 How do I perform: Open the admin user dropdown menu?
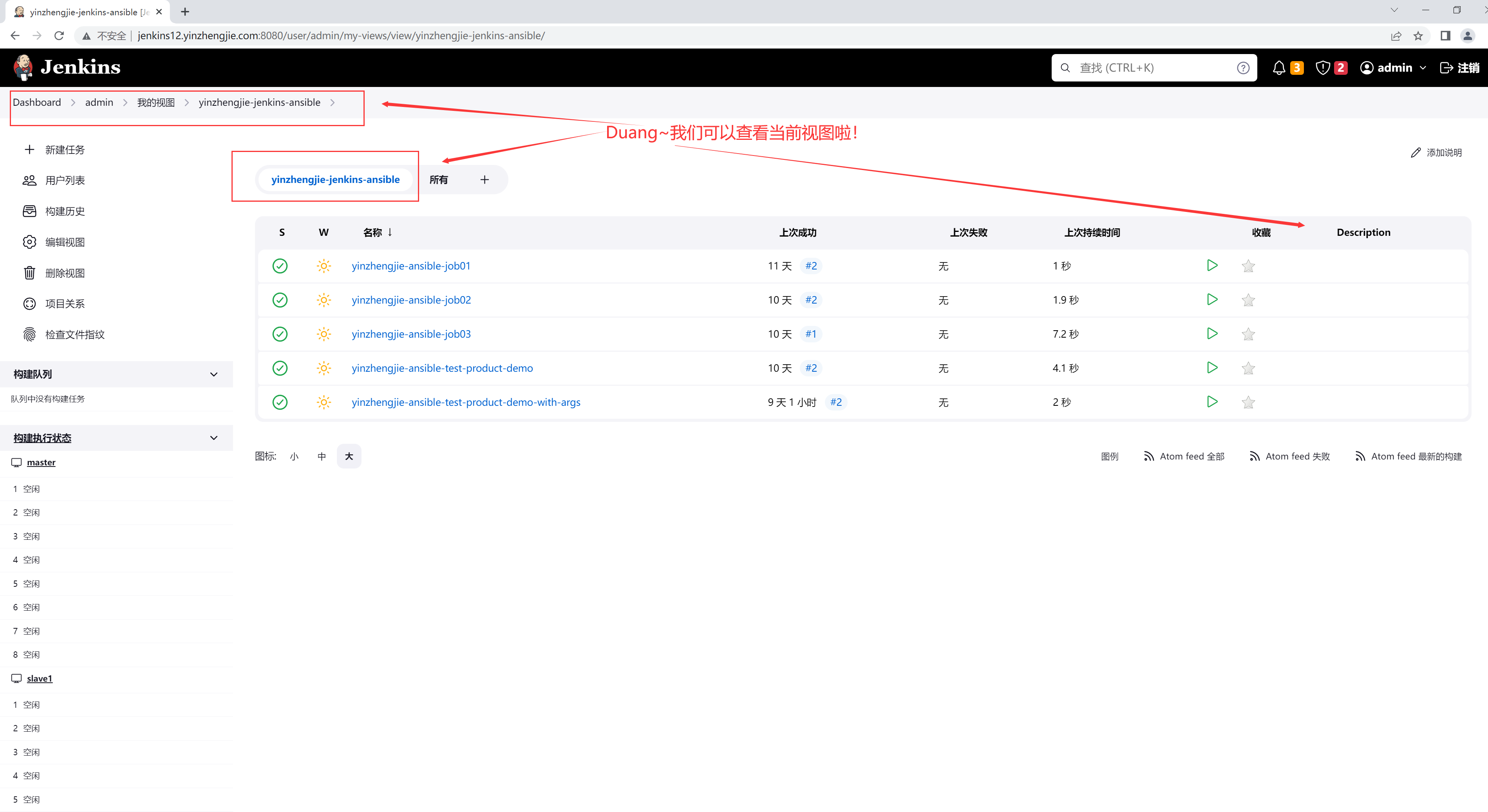(x=1422, y=68)
